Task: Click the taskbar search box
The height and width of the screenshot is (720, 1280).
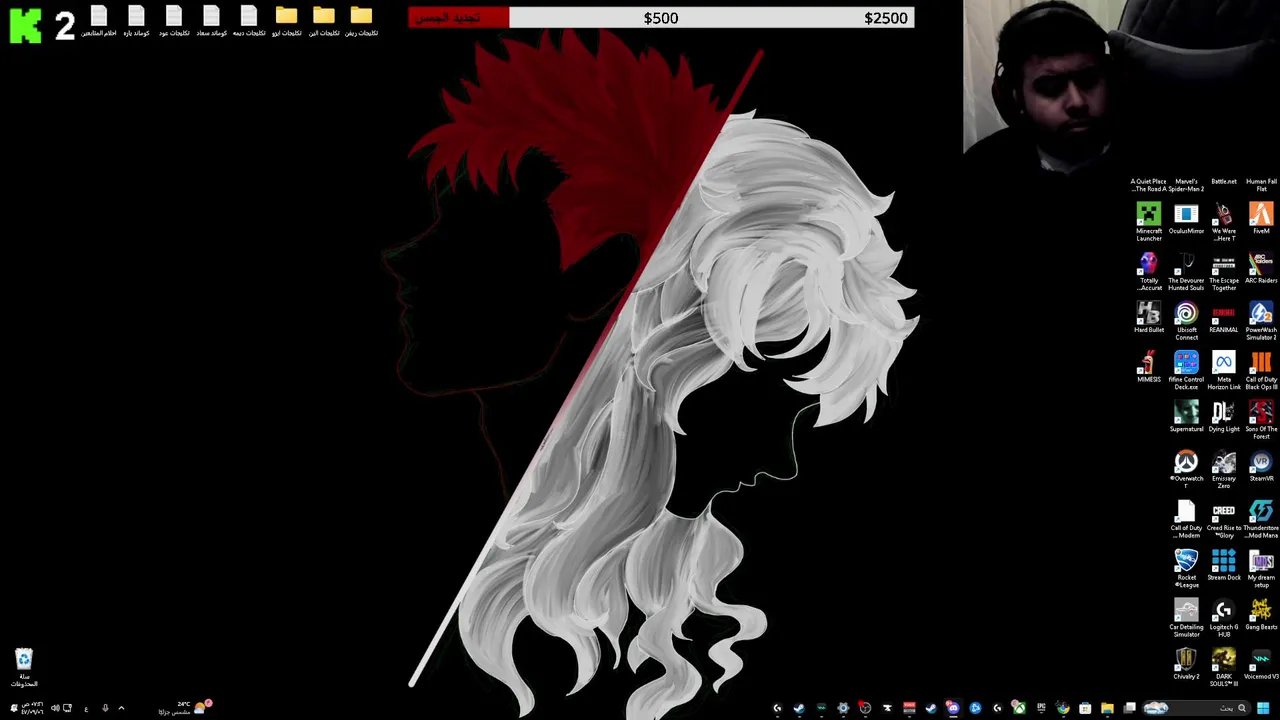Action: (1197, 708)
